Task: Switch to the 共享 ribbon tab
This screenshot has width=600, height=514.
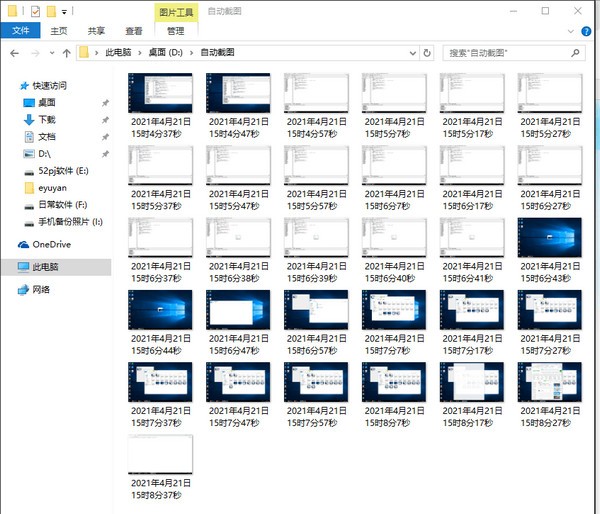Action: coord(97,31)
